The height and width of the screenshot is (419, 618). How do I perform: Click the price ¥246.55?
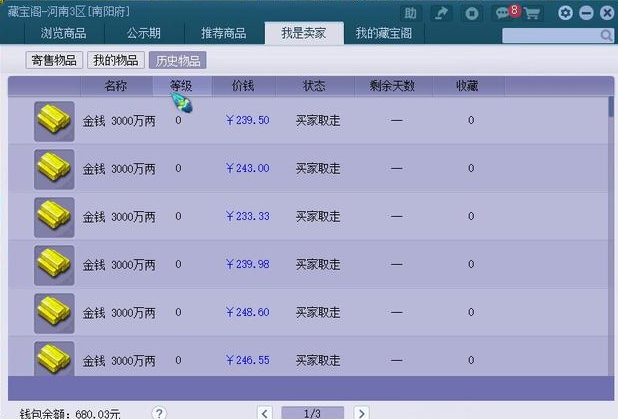point(248,360)
